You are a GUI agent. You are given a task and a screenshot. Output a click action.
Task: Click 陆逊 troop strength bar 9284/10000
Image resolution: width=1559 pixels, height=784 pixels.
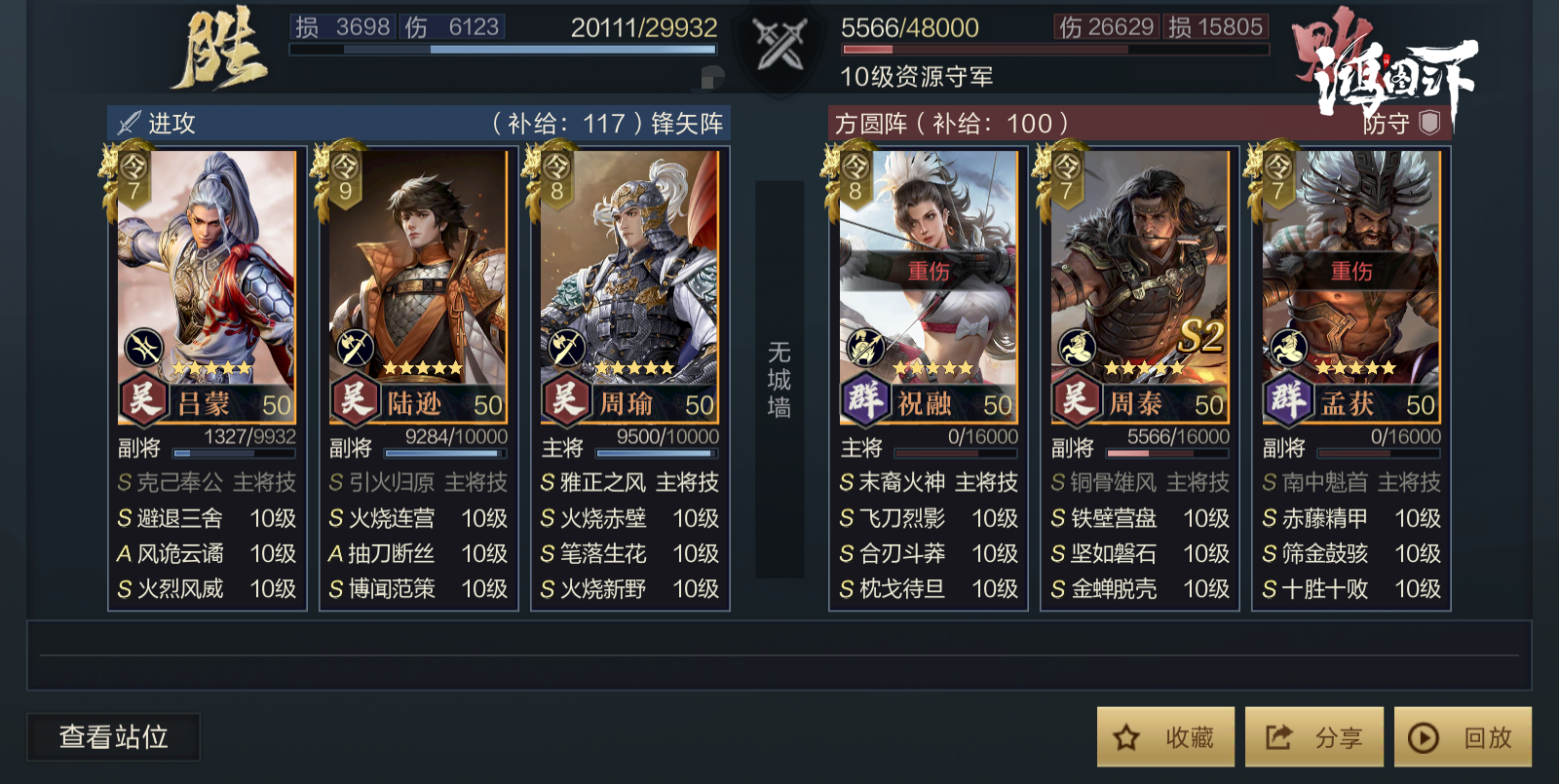(x=446, y=453)
